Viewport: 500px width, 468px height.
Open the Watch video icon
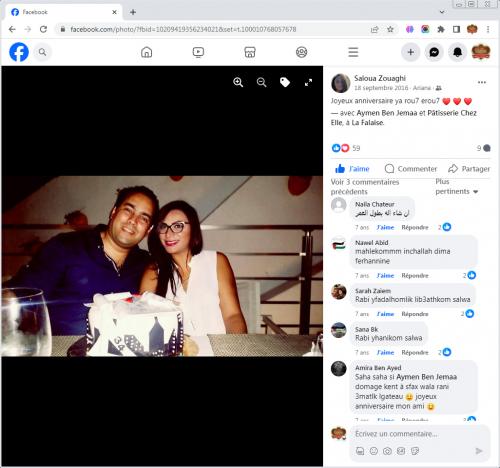tap(198, 52)
